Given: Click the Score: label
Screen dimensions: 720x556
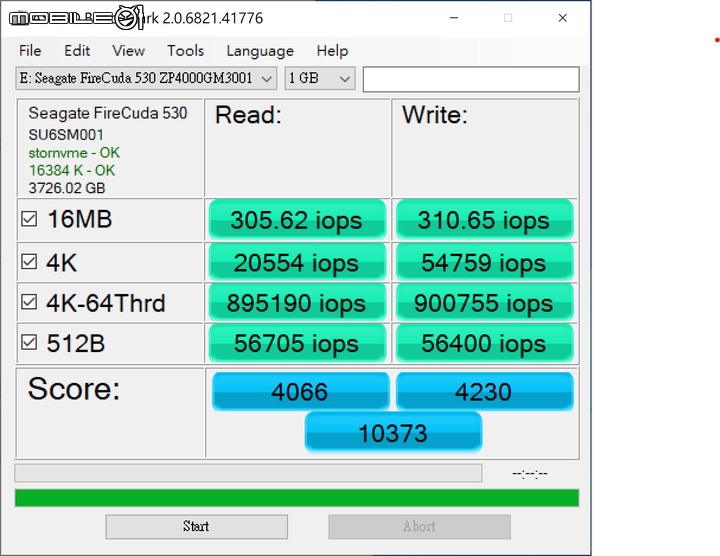Looking at the screenshot, I should click(x=74, y=389).
